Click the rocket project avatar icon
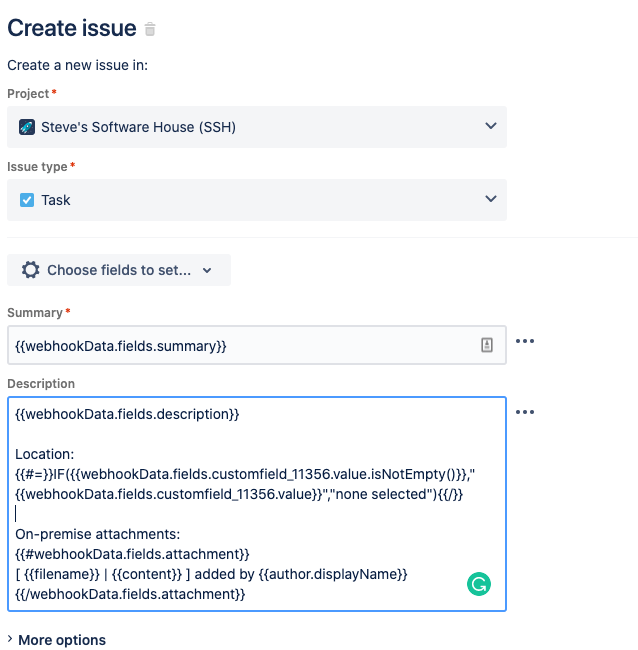 27,127
